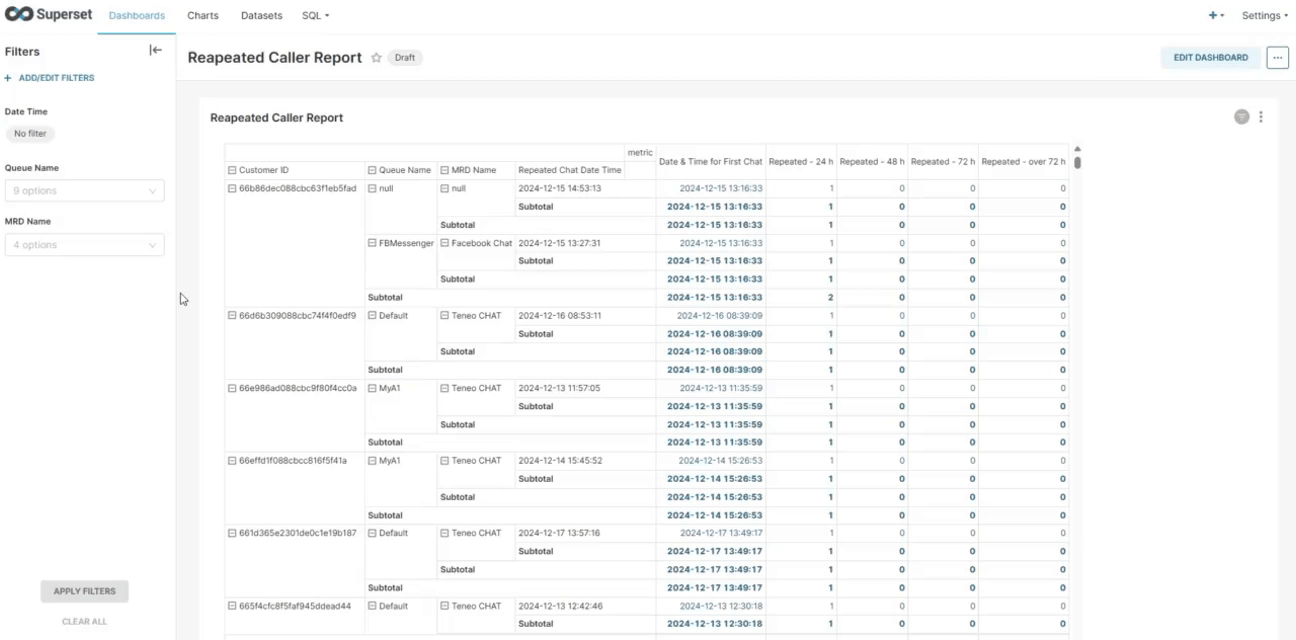
Task: Star the dashboard as favorite
Action: coord(377,58)
